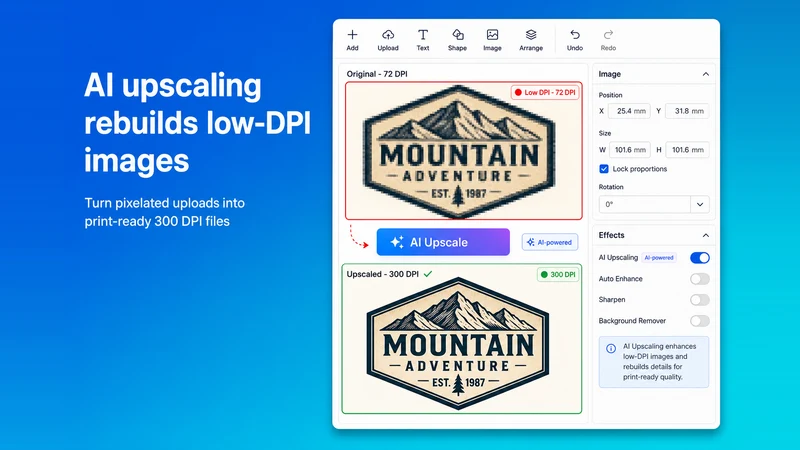This screenshot has height=450, width=800.
Task: Click the AI Upscale button
Action: click(443, 242)
